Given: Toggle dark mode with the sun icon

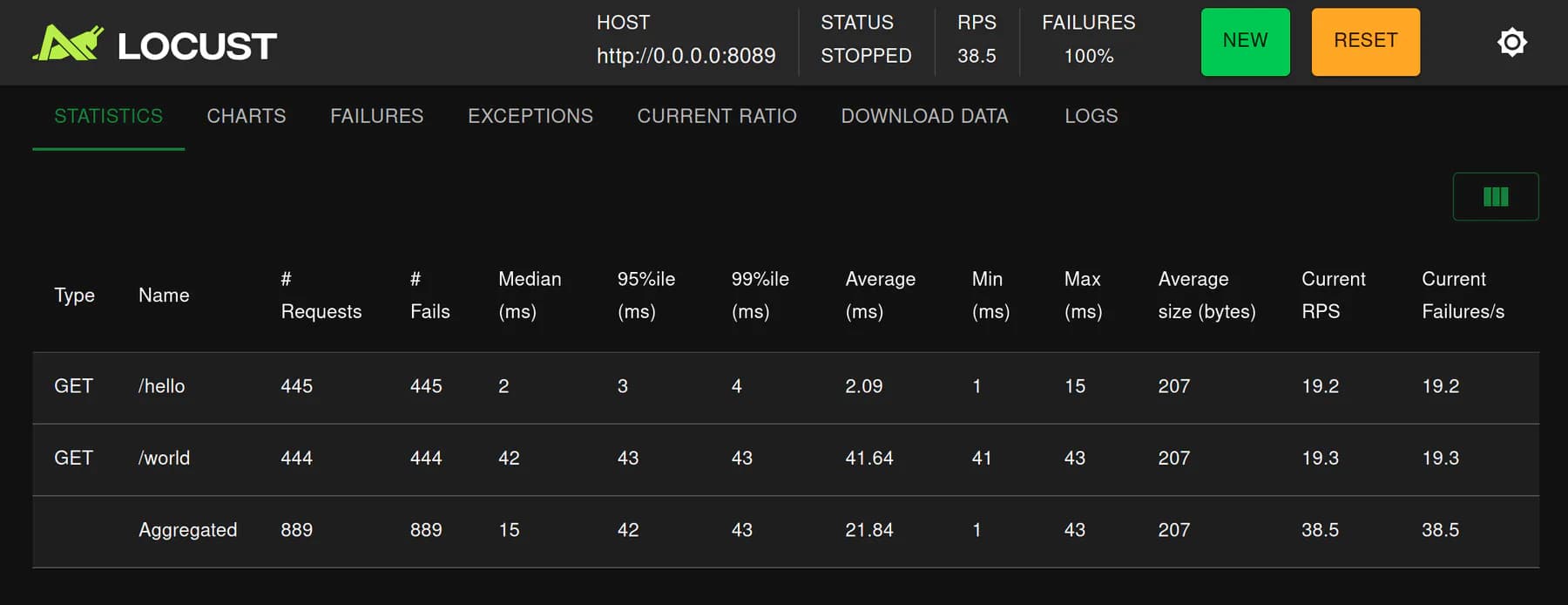Looking at the screenshot, I should tap(1511, 42).
